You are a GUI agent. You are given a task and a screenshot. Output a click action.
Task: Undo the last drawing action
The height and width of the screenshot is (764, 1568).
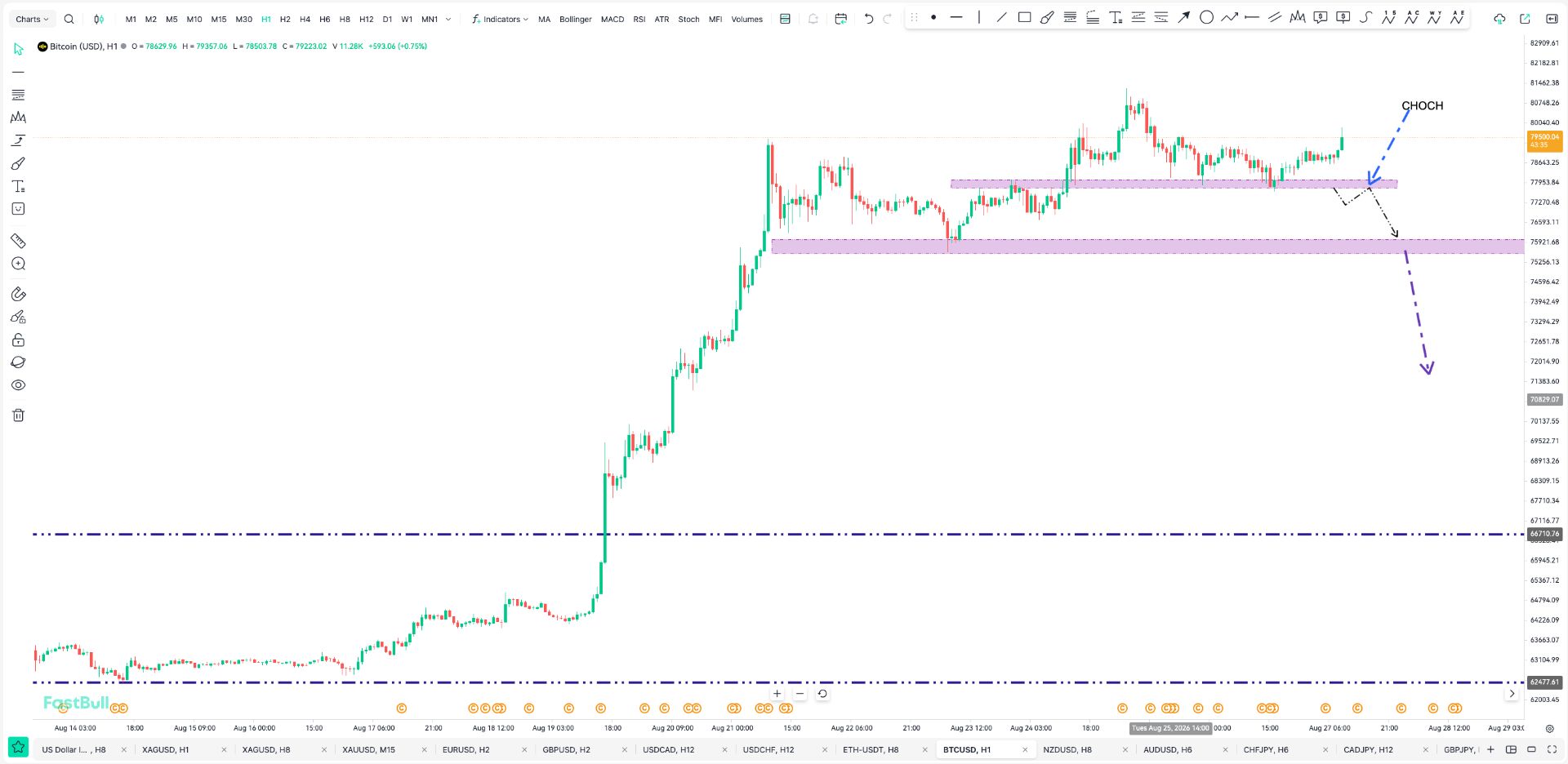[x=869, y=19]
